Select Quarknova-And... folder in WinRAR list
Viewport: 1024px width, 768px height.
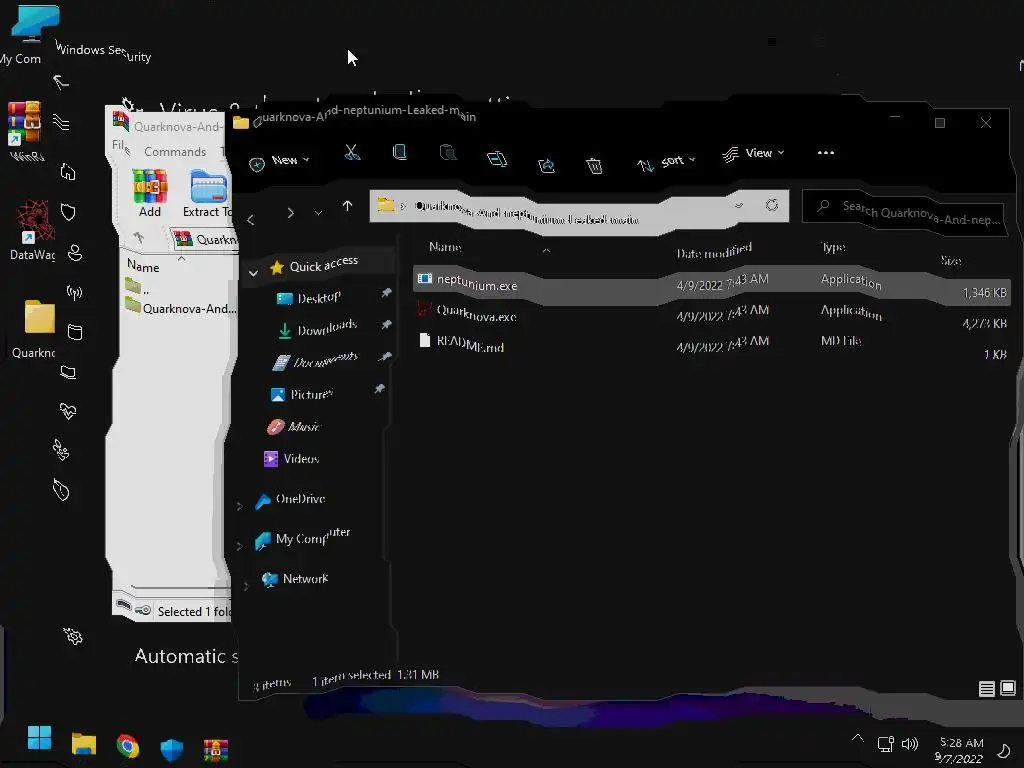(181, 307)
